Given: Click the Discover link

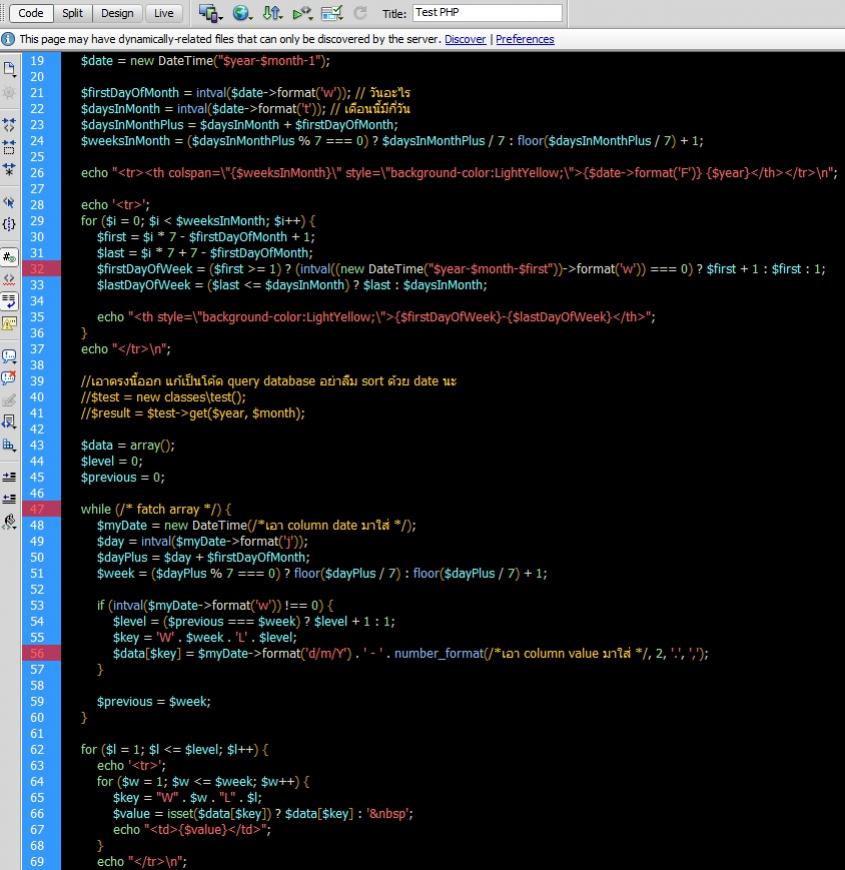Looking at the screenshot, I should click(465, 39).
